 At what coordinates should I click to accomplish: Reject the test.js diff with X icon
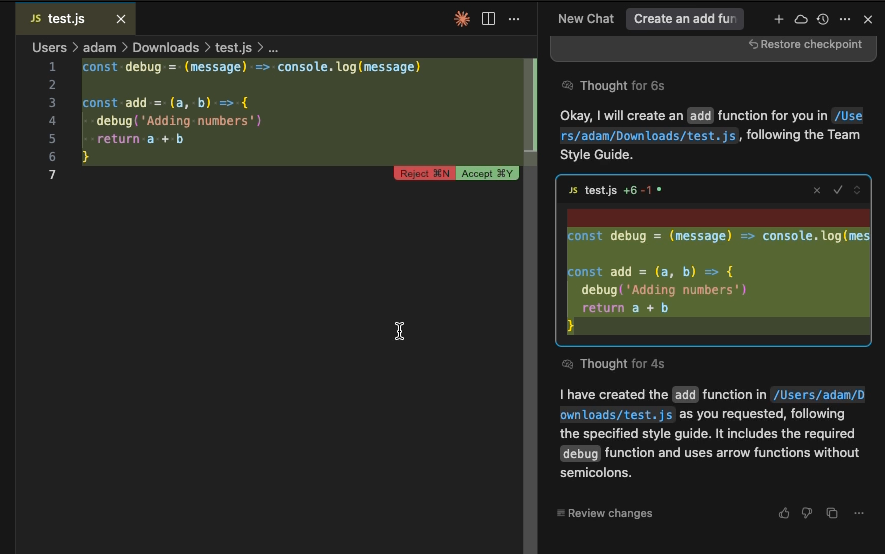tap(816, 190)
